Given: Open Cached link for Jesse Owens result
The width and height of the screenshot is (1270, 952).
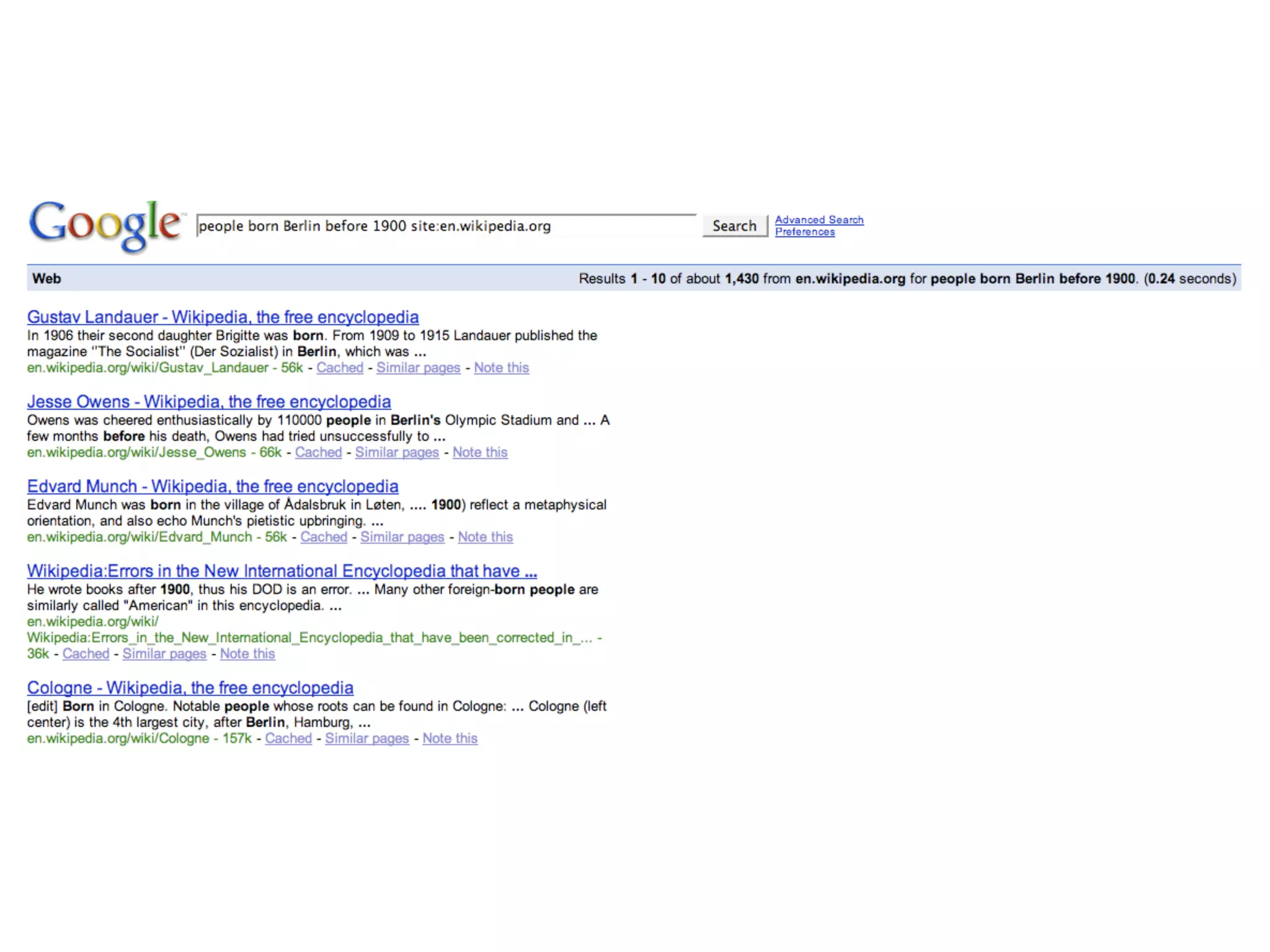Looking at the screenshot, I should [318, 452].
